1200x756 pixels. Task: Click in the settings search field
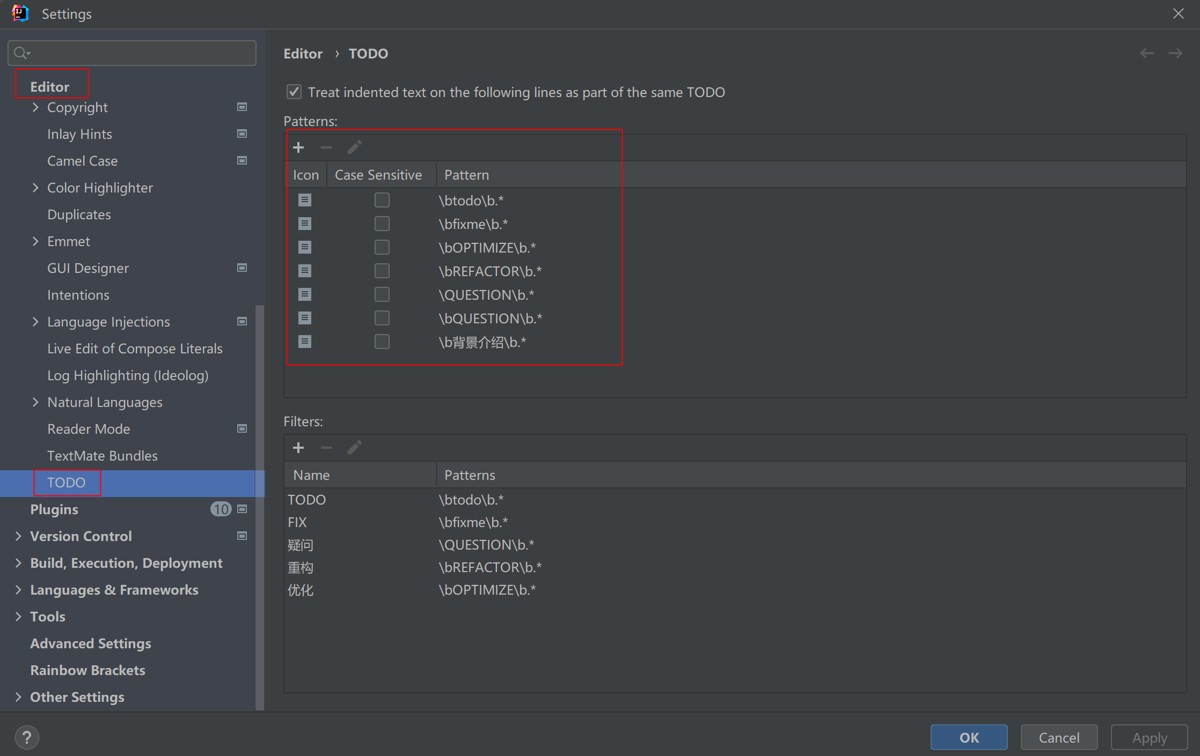coord(140,53)
